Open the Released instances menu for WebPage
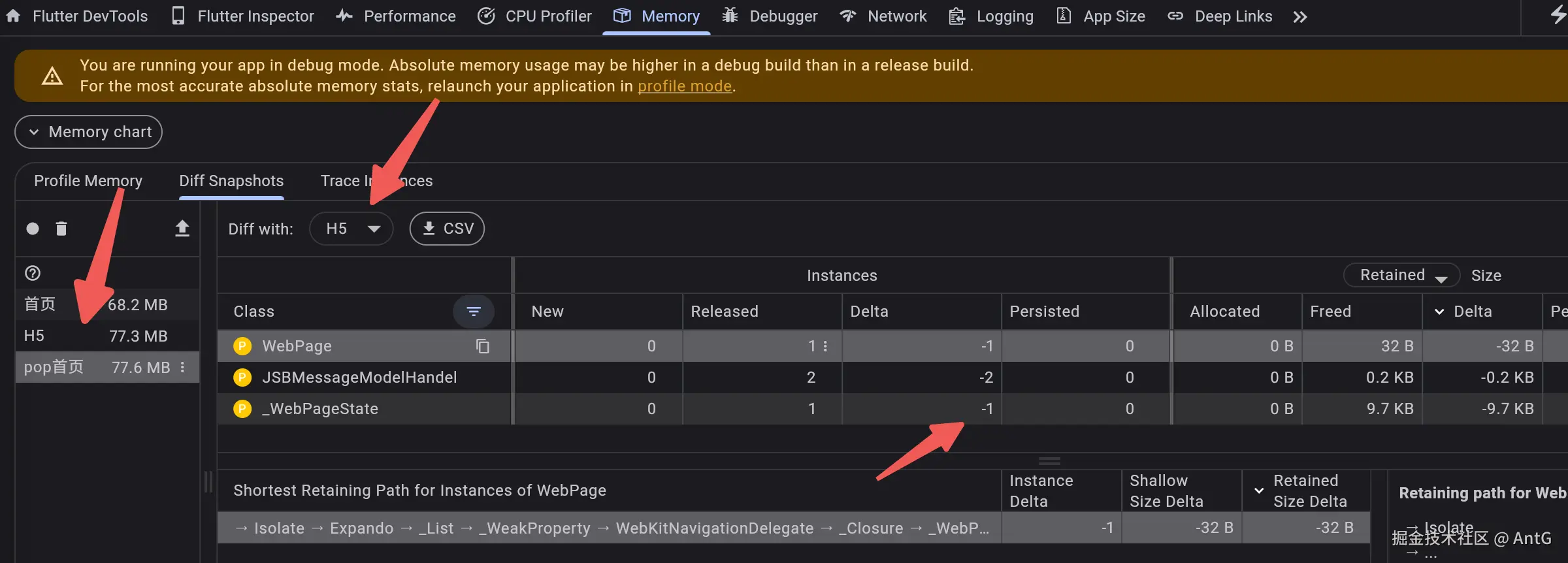 (826, 346)
